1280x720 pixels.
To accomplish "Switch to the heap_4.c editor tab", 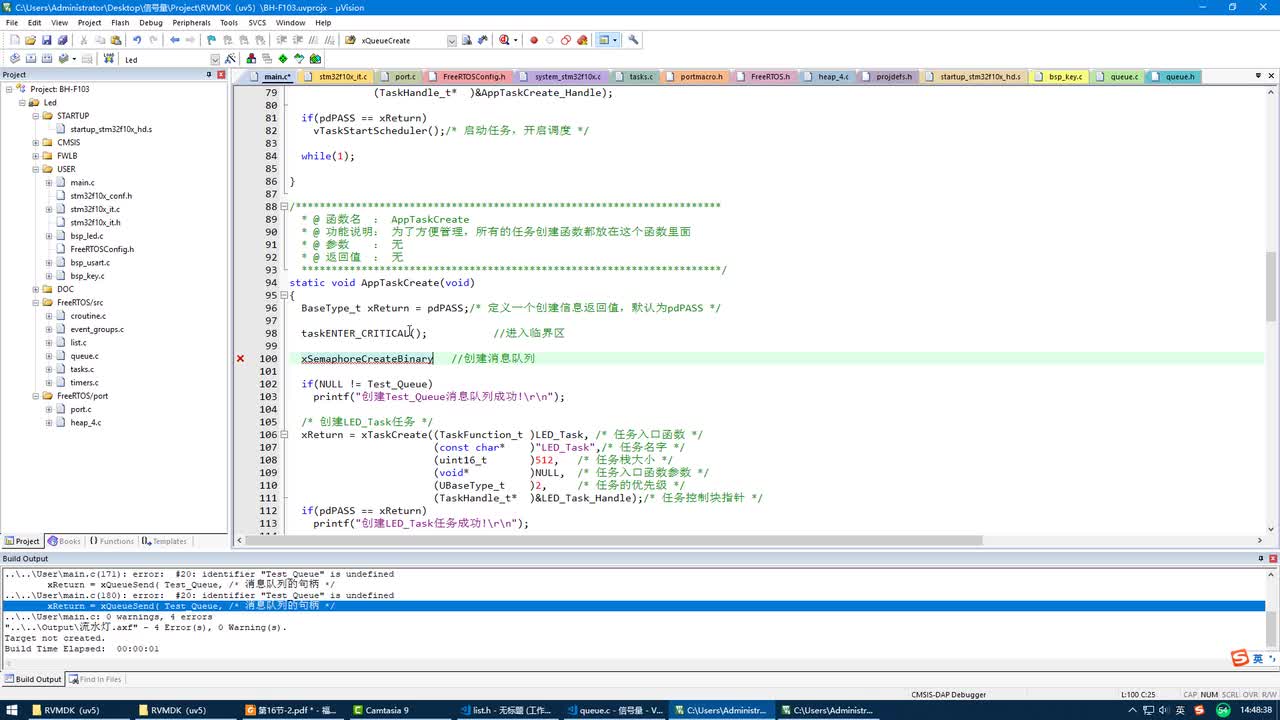I will [827, 76].
